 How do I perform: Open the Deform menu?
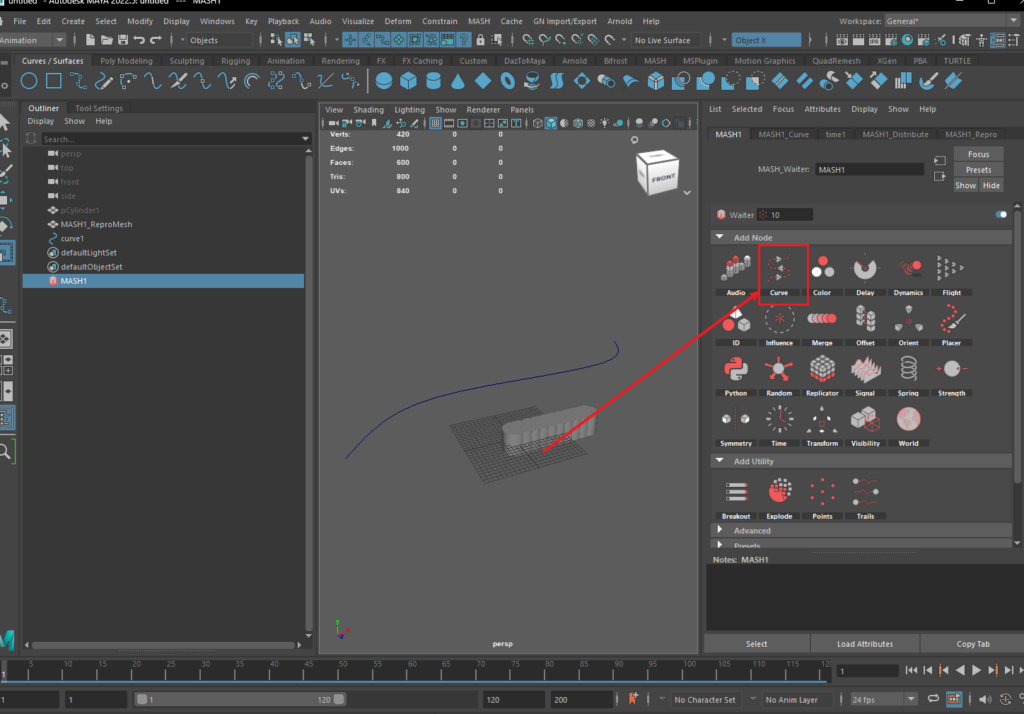[x=398, y=21]
